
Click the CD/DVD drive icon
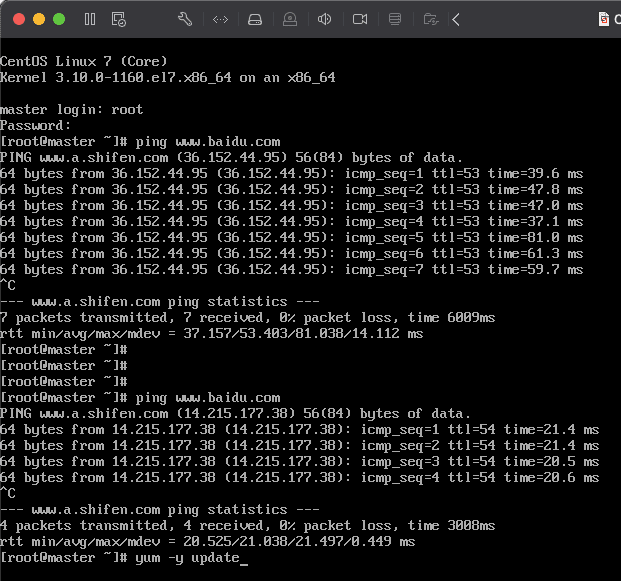coord(290,19)
